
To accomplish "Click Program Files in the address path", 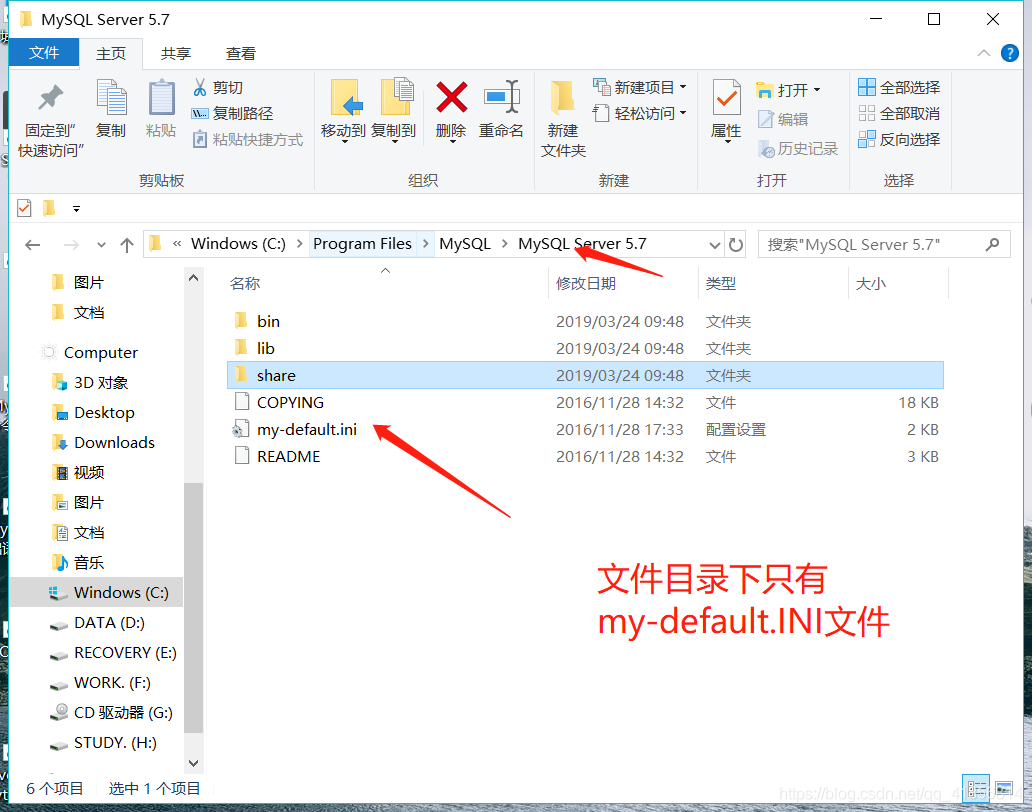I will [x=362, y=244].
